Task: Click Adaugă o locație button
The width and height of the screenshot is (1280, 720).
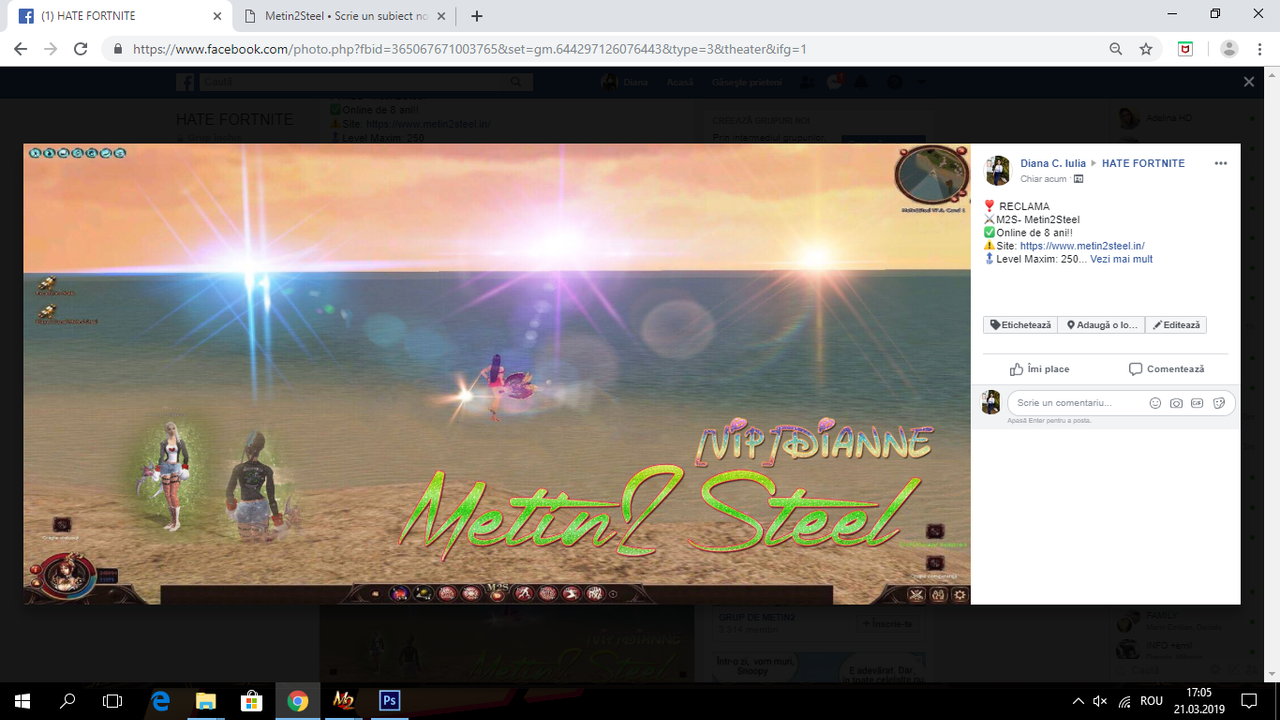Action: 1101,325
